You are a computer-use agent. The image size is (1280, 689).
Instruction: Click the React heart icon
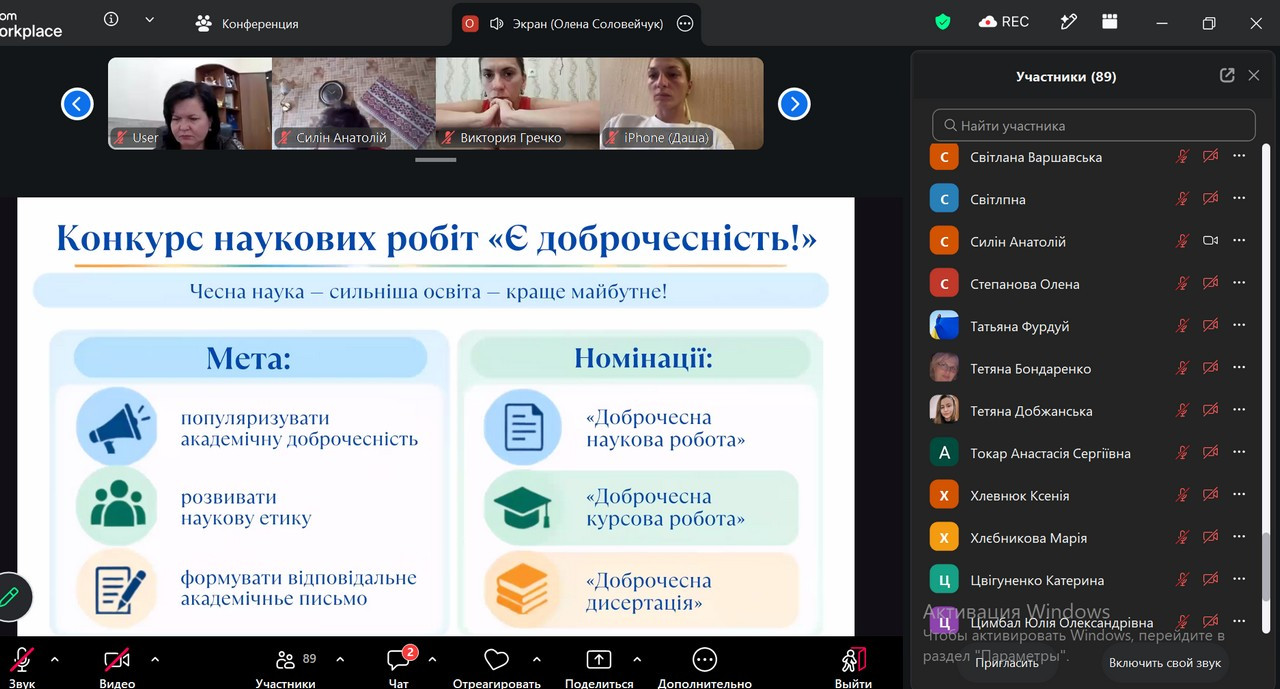tap(496, 660)
